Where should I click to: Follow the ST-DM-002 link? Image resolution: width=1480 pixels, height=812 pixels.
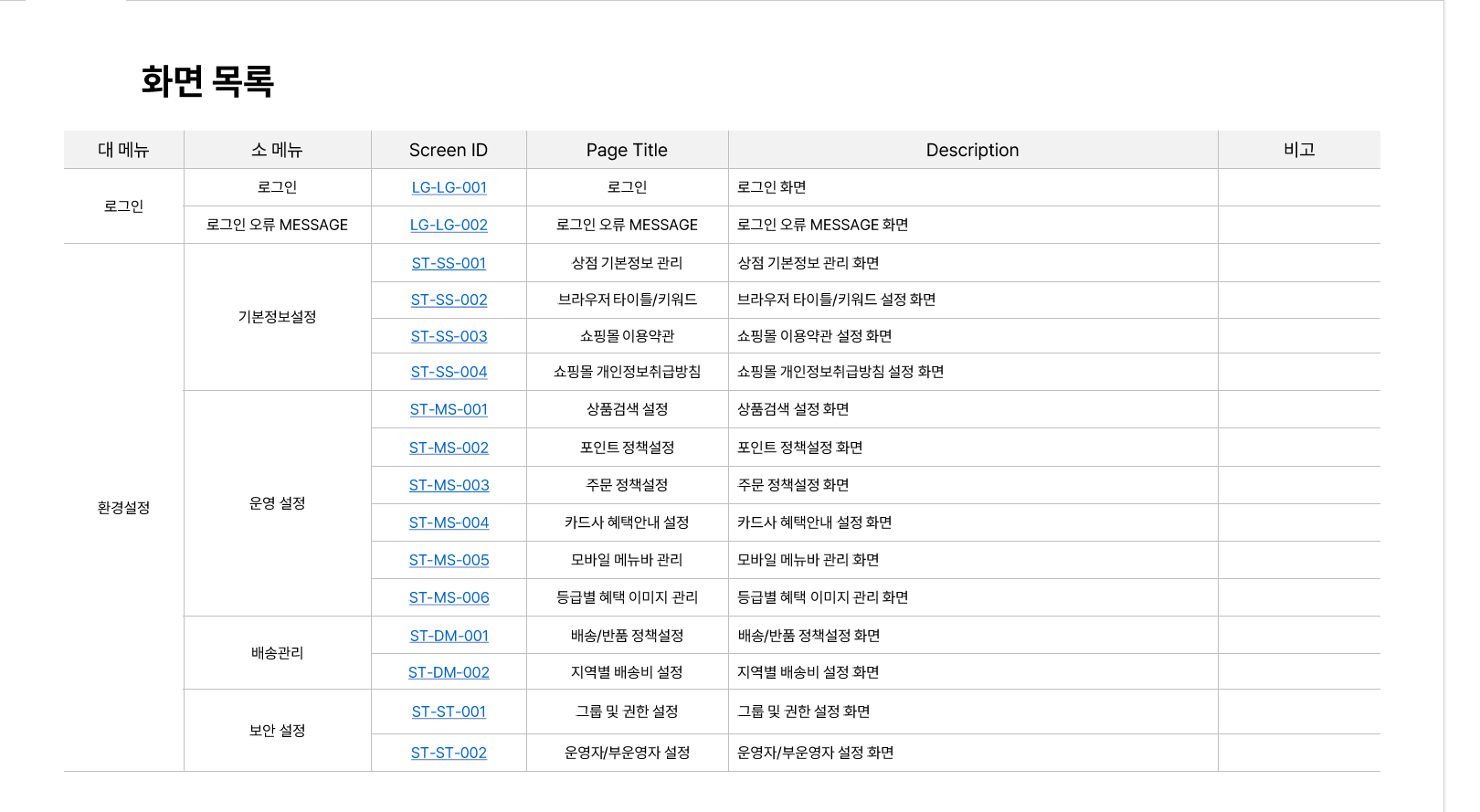449,672
